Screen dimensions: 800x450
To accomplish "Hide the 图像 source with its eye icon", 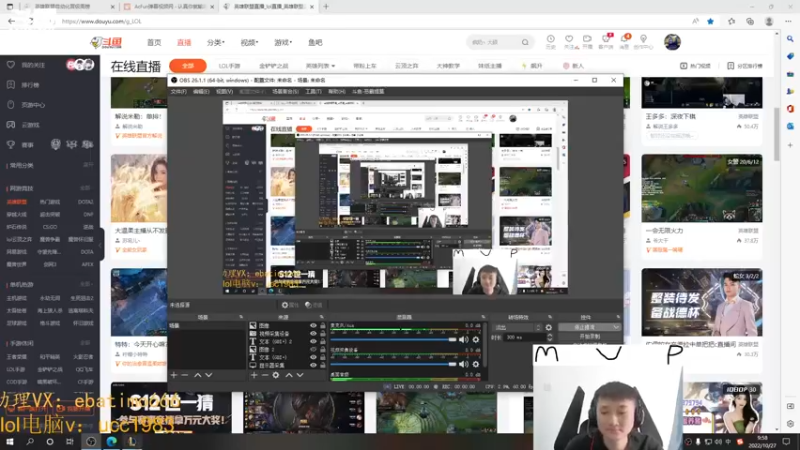I will (x=313, y=326).
